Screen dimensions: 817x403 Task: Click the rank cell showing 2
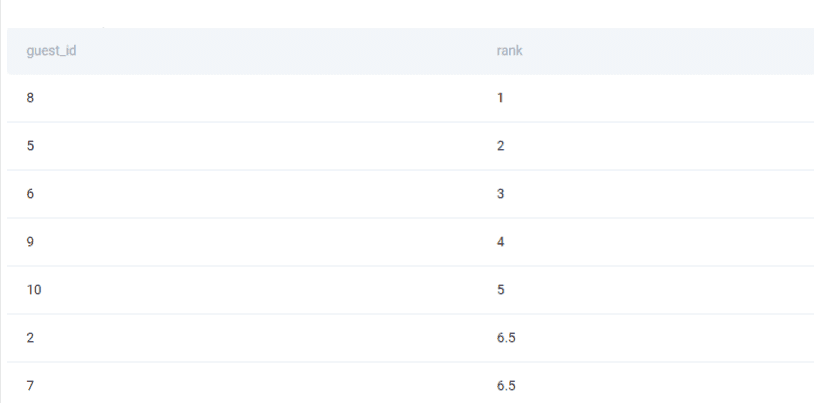(500, 146)
